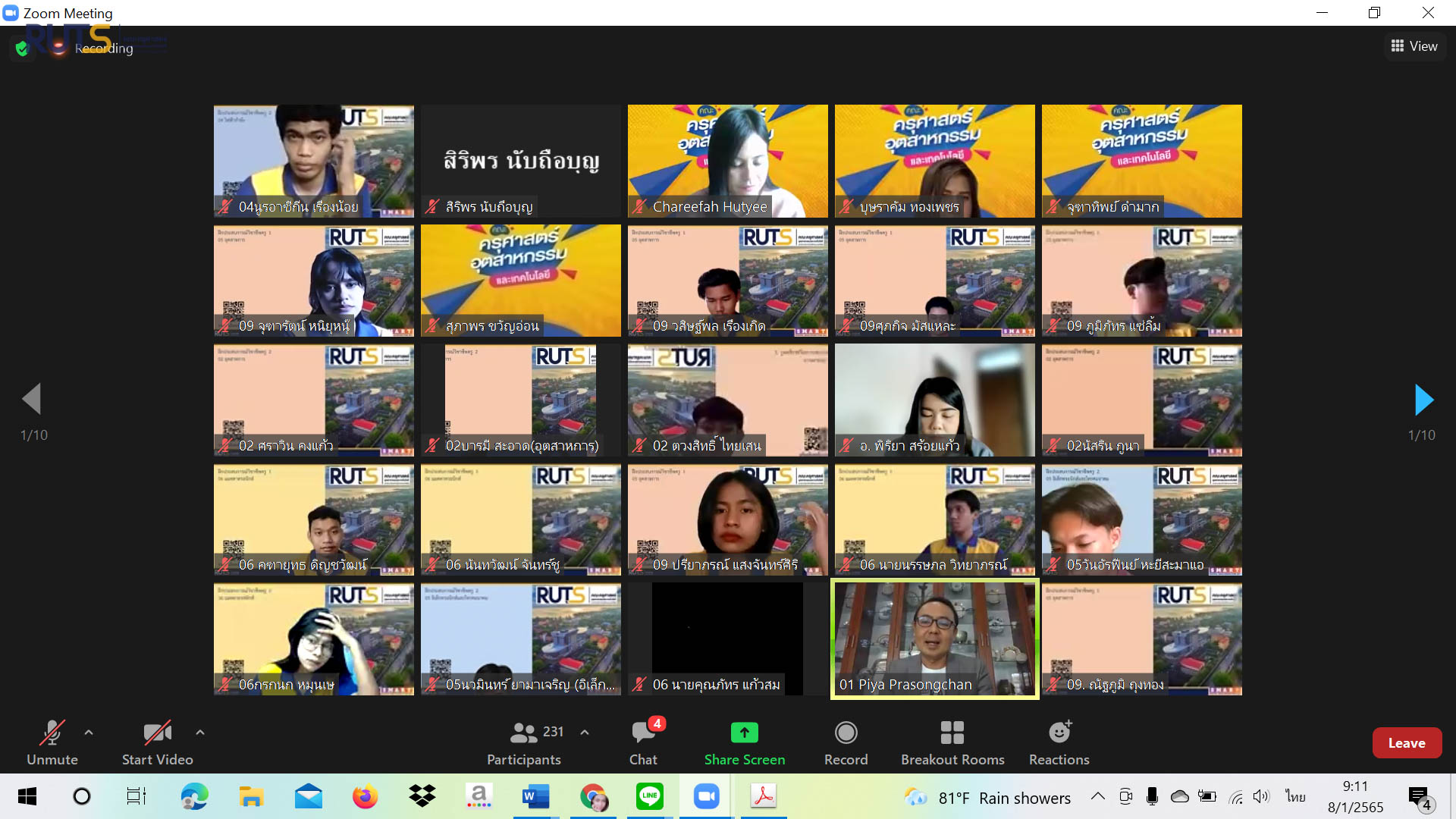Open the Windows Start menu
Image resolution: width=1456 pixels, height=819 pixels.
tap(27, 796)
